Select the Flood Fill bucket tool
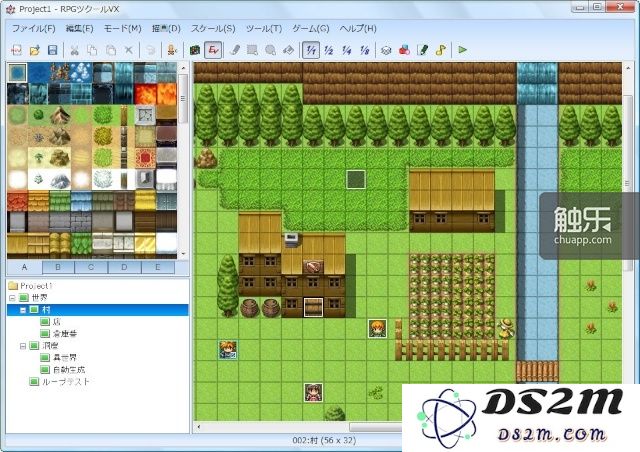 pos(288,50)
